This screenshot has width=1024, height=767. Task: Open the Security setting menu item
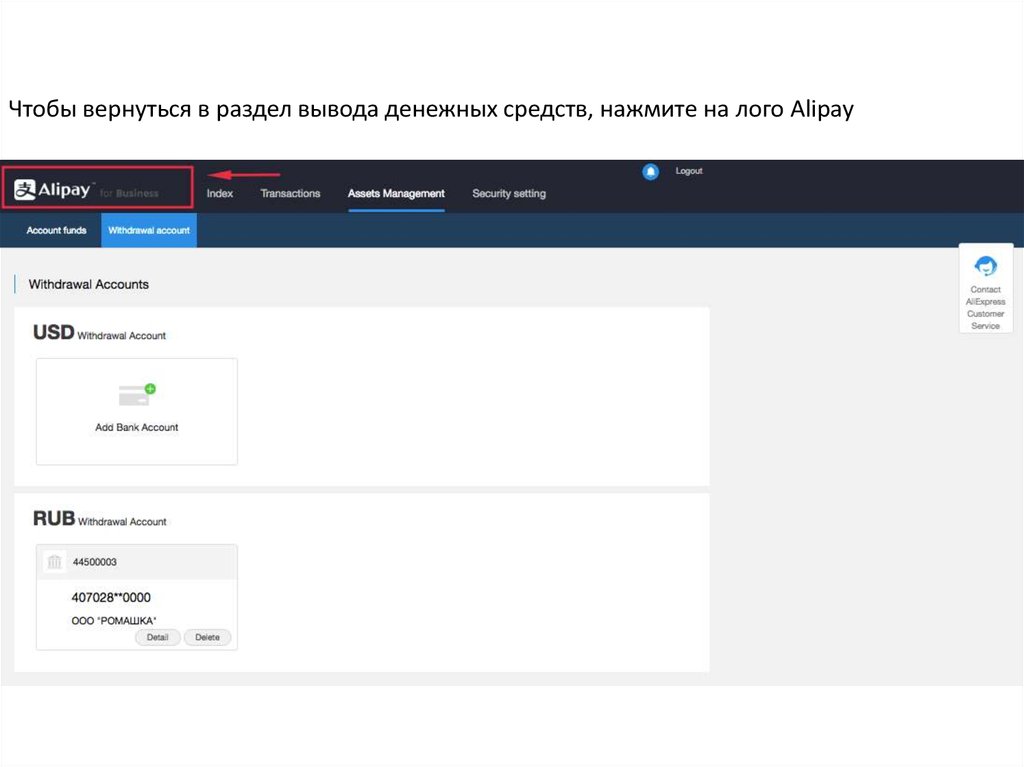pos(509,193)
